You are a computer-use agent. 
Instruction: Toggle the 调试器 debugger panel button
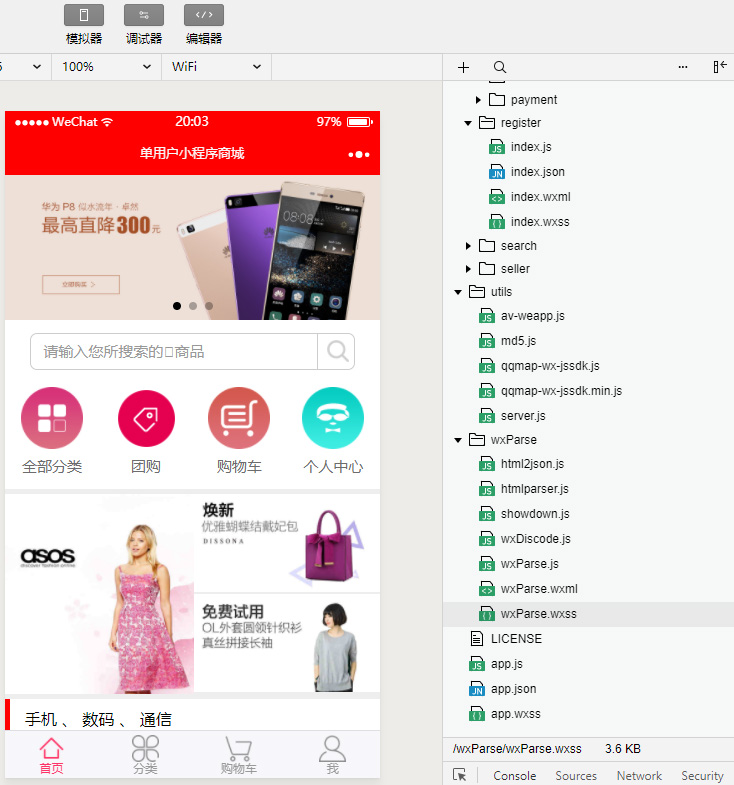click(x=144, y=15)
